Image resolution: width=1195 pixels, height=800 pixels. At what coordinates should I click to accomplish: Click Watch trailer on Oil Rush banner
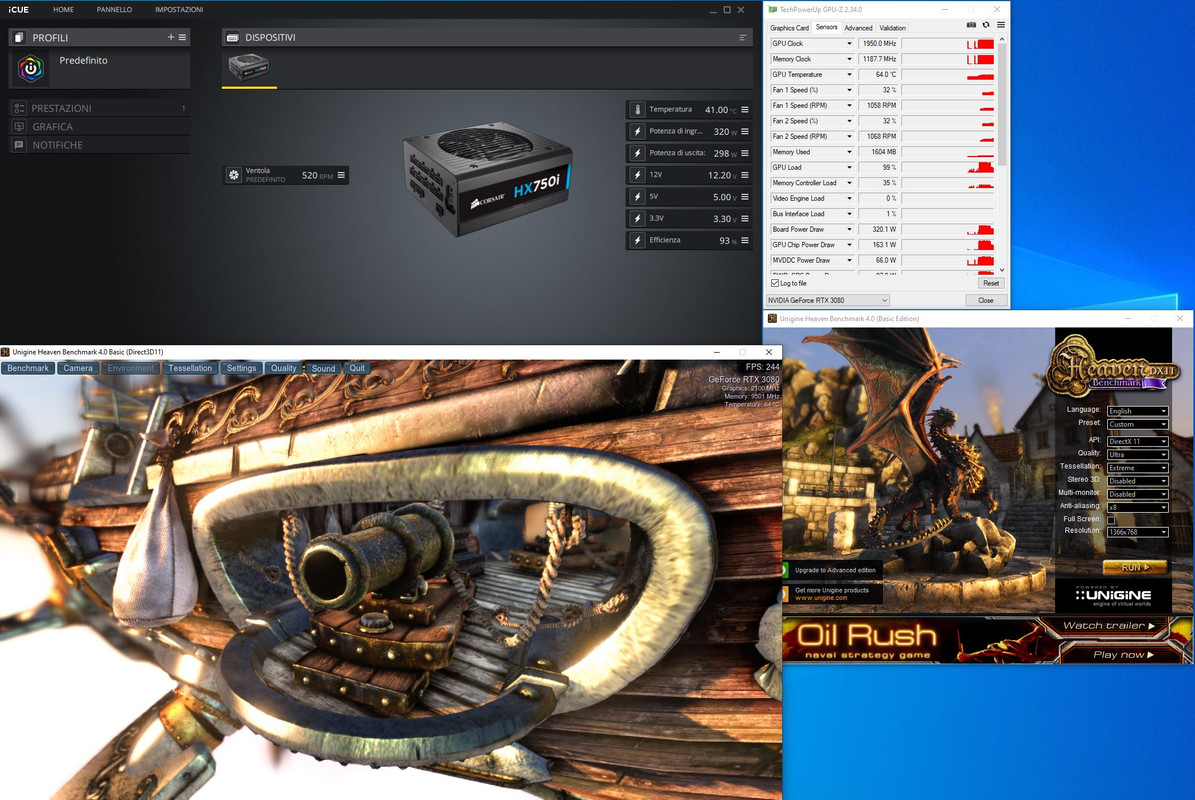coord(1109,626)
